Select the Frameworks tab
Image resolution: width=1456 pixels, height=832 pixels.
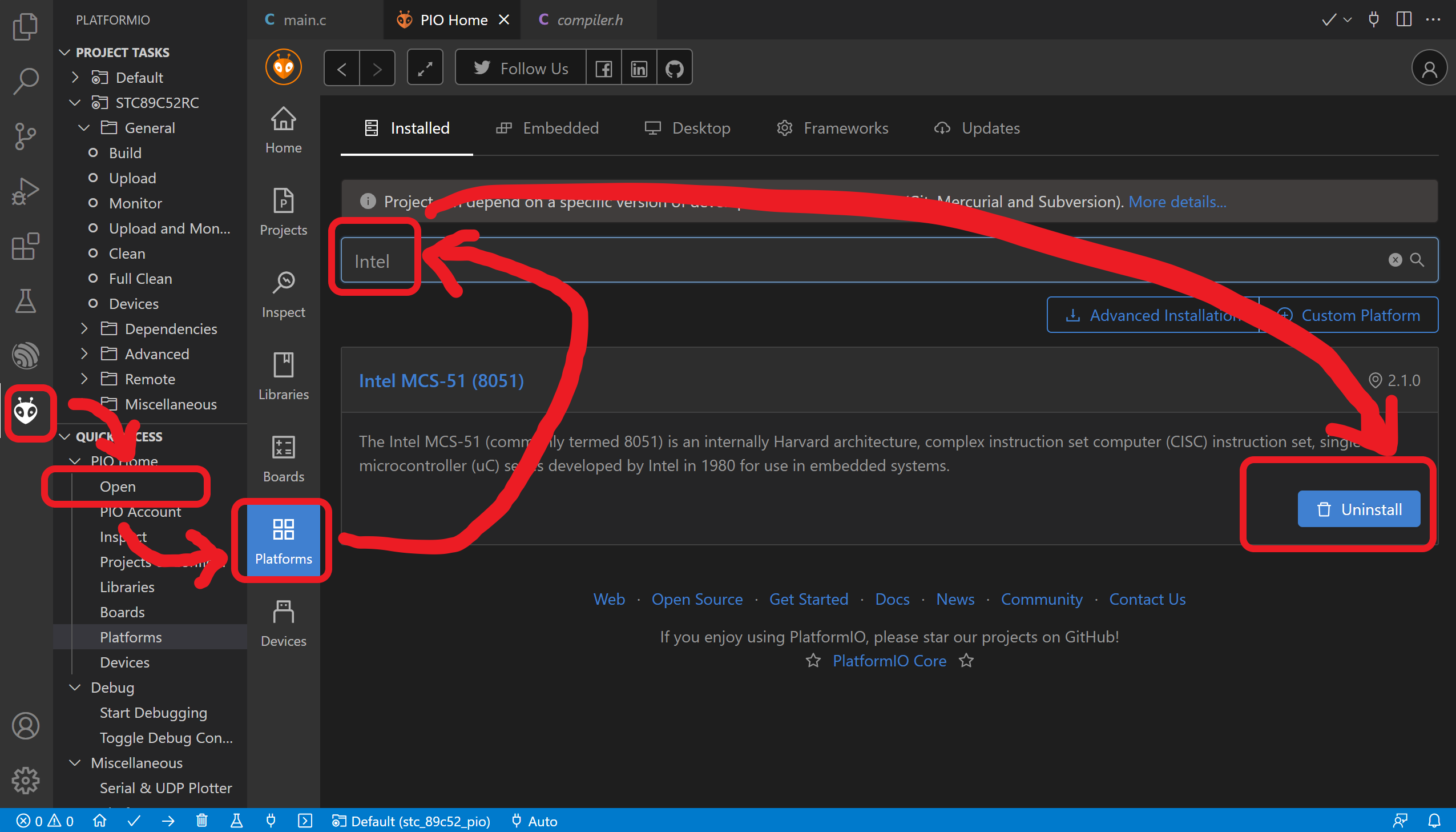click(833, 128)
